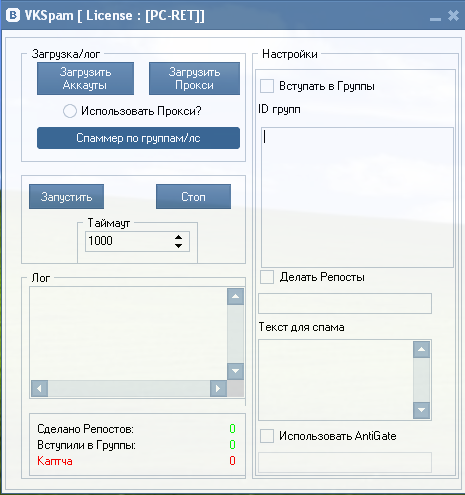Image resolution: width=465 pixels, height=495 pixels.
Task: Open Спаммер по группам/лс
Action: click(138, 138)
